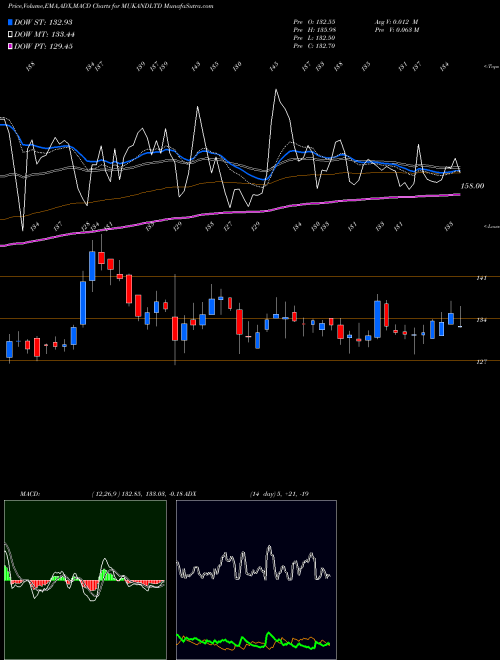Click the 'MACD:' panel heading
500x660 pixels.
29,494
